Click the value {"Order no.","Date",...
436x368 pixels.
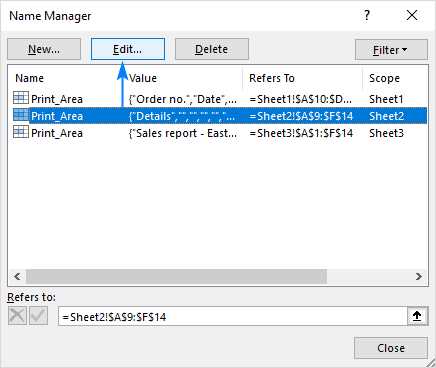tap(183, 99)
